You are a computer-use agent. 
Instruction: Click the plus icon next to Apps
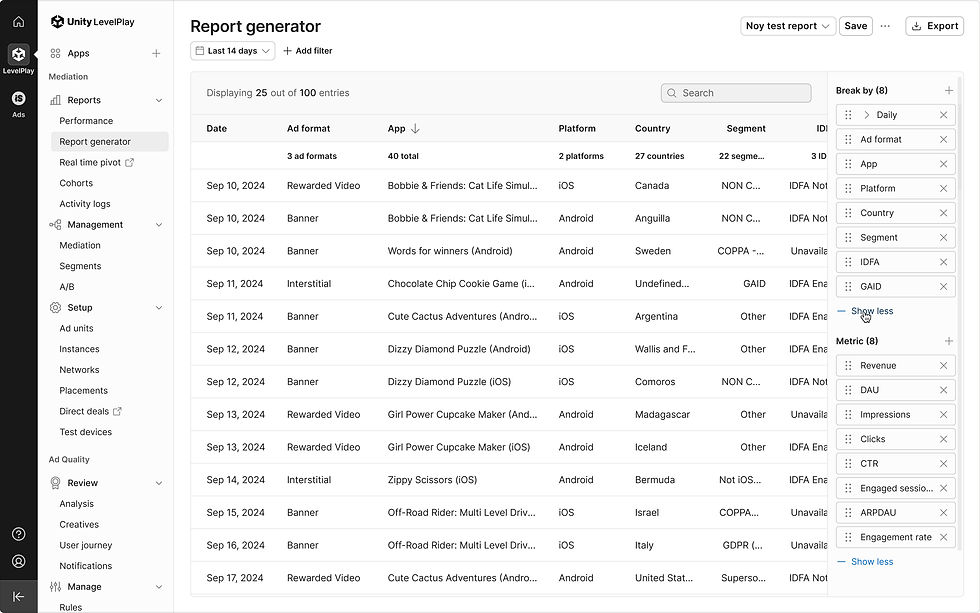coord(156,54)
